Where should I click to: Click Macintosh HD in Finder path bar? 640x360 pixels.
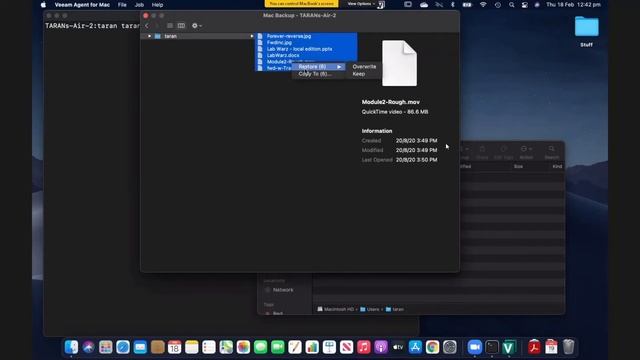pyautogui.click(x=336, y=309)
